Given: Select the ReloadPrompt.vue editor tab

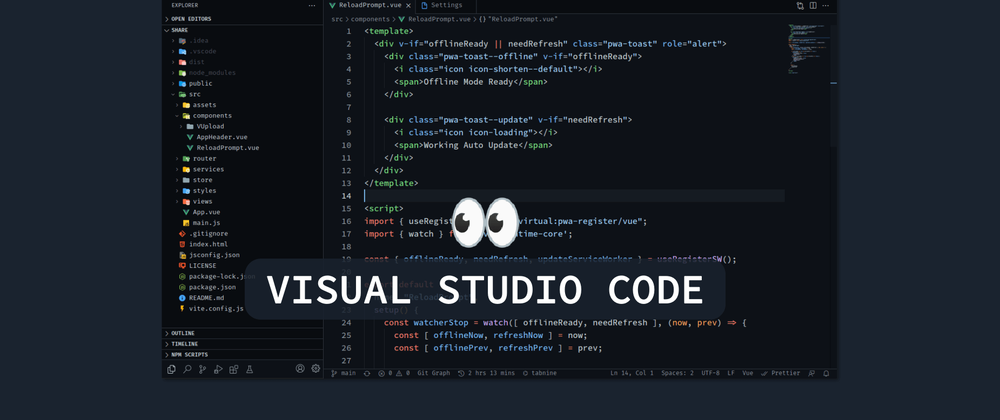Looking at the screenshot, I should (370, 6).
